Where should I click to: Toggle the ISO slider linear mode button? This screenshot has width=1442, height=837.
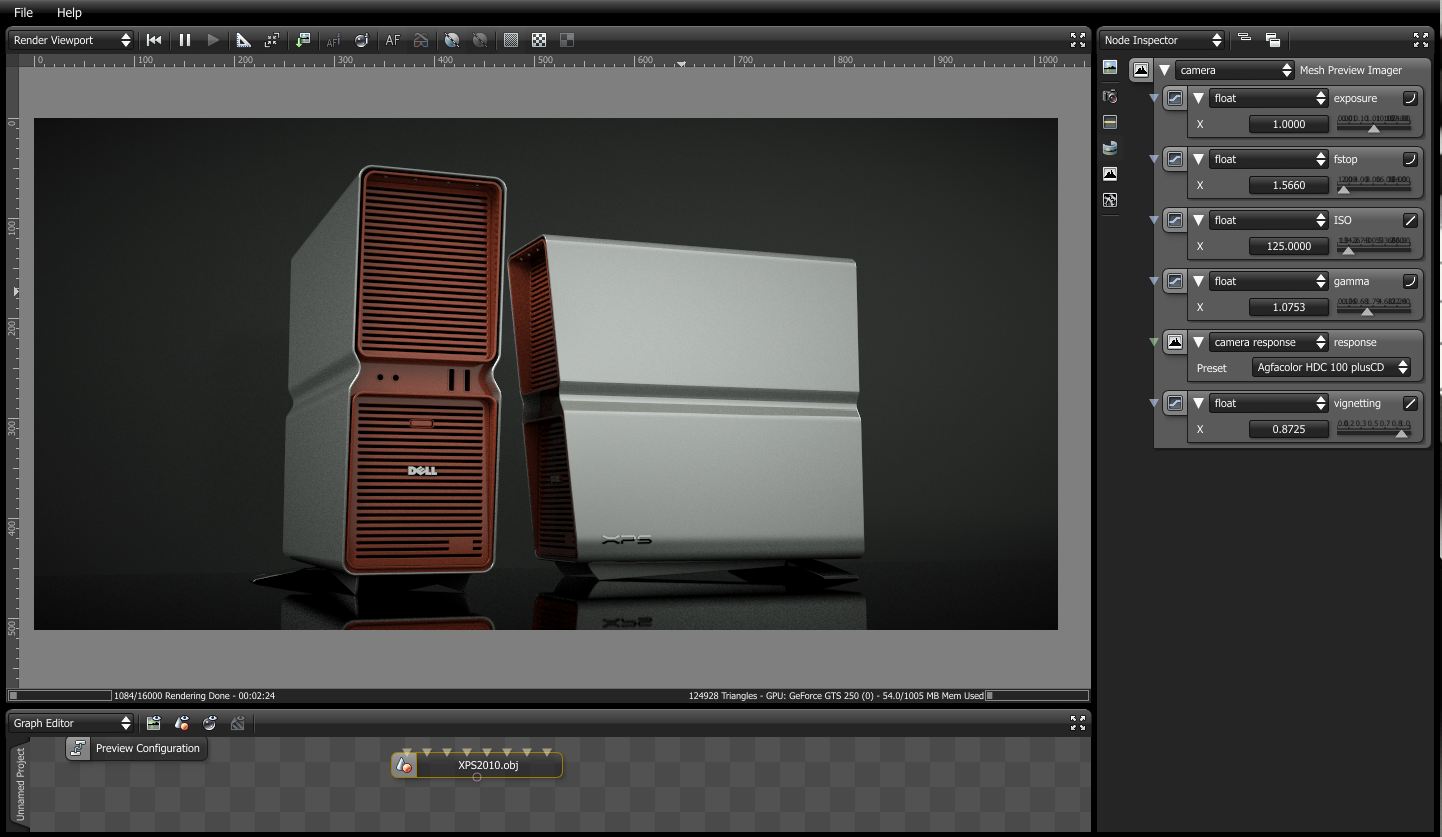[x=1410, y=220]
